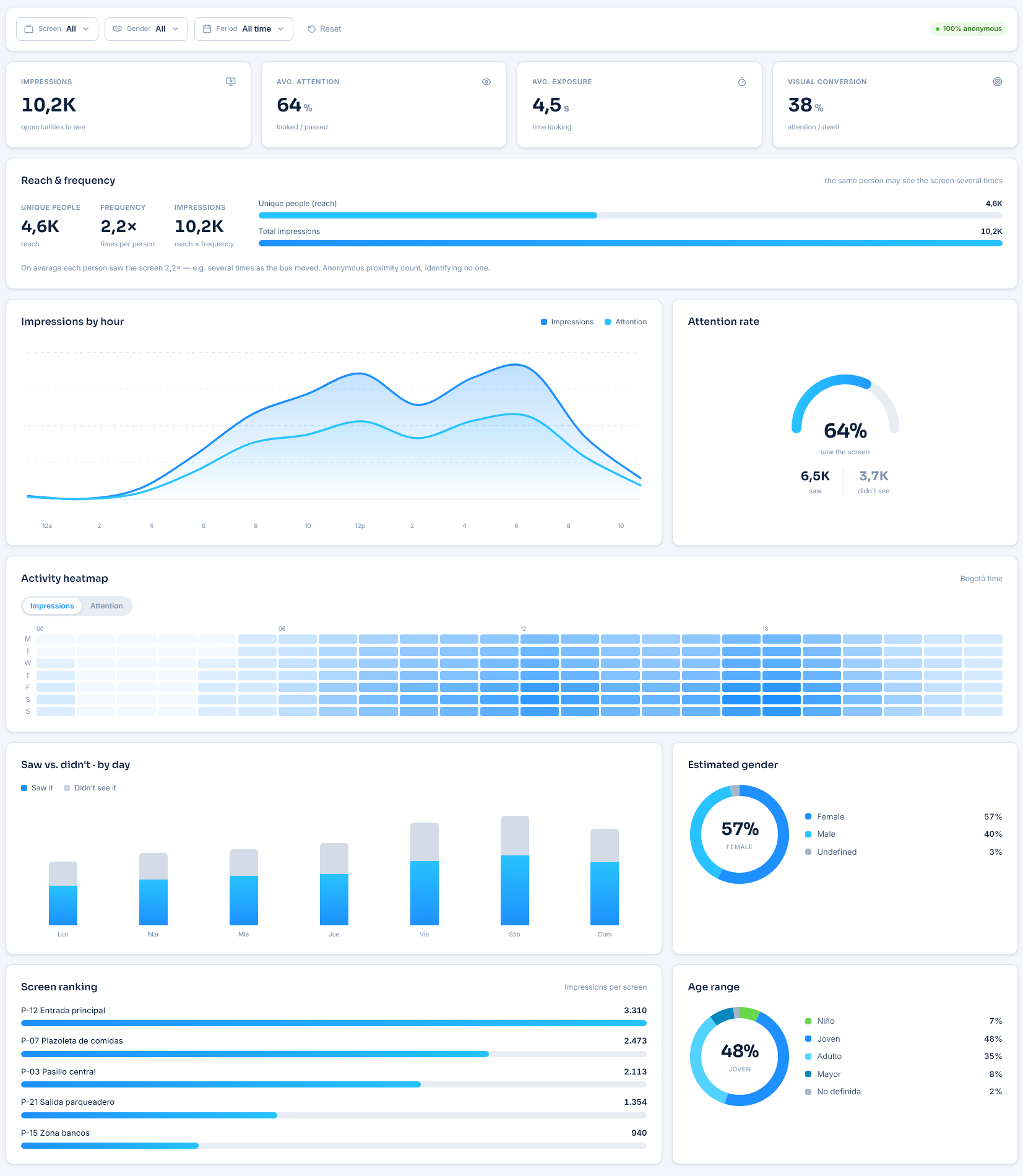Click the target icon in Visual Conversion card

[x=998, y=82]
